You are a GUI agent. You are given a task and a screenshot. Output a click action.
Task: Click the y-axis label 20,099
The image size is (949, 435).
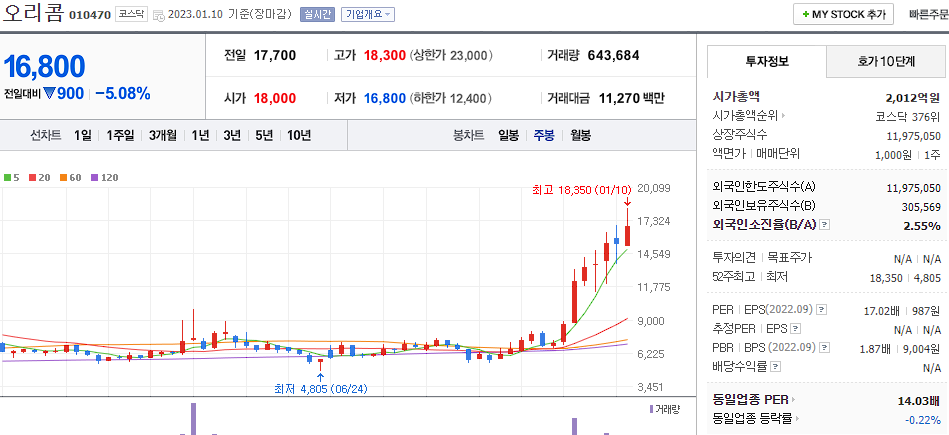[654, 188]
